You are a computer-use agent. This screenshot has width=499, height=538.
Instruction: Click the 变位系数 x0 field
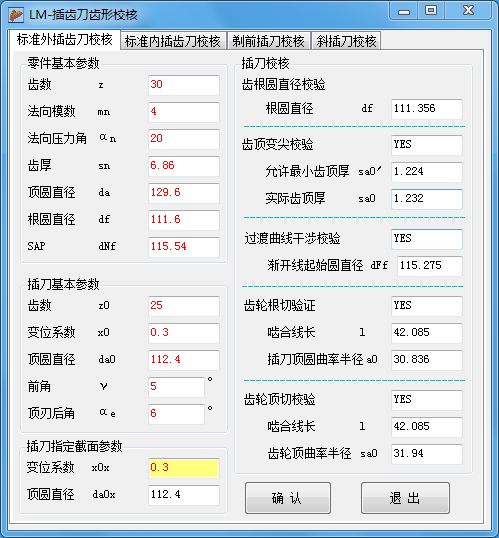(x=184, y=333)
